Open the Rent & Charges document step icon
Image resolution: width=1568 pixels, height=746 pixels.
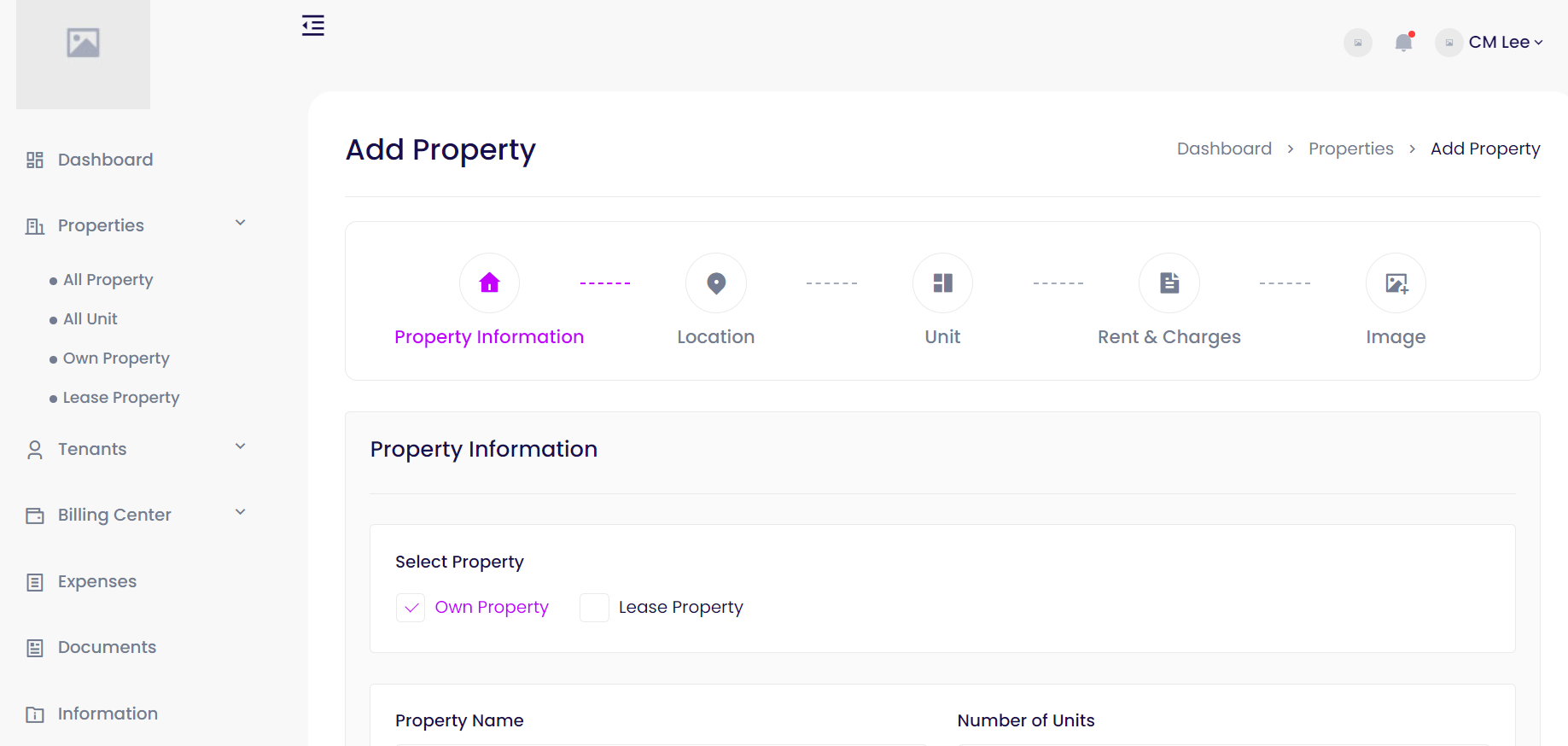(1169, 283)
